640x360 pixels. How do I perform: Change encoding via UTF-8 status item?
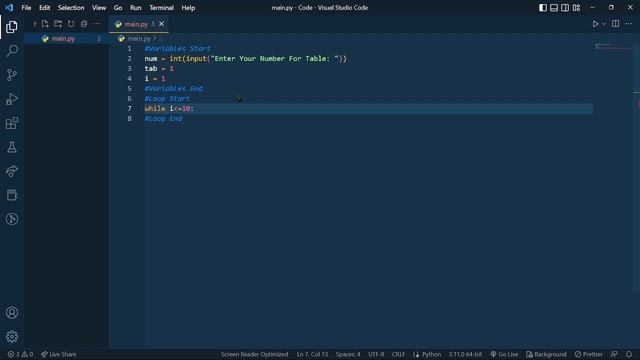pyautogui.click(x=376, y=354)
